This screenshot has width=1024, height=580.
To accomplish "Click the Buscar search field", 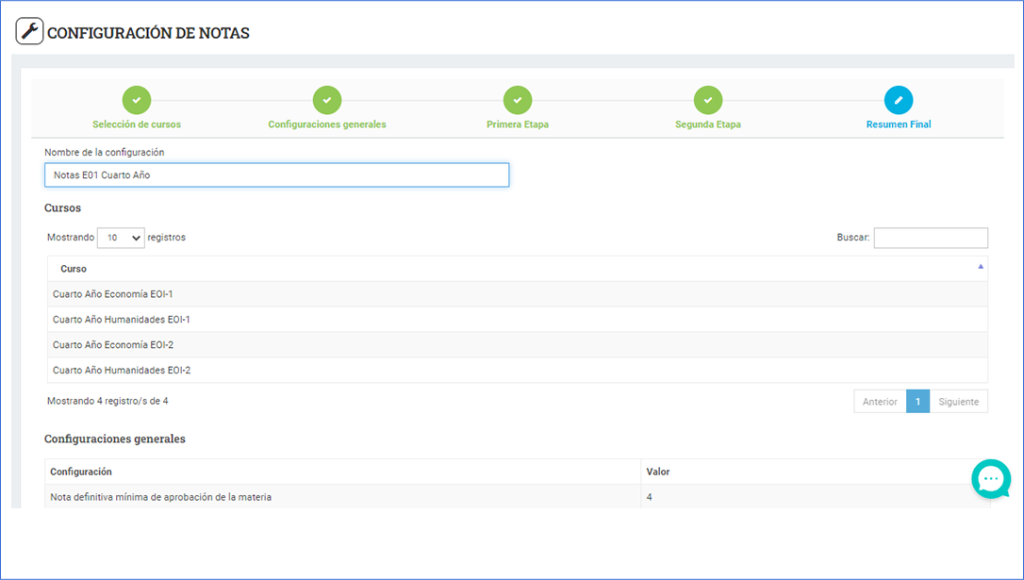I will (x=930, y=238).
